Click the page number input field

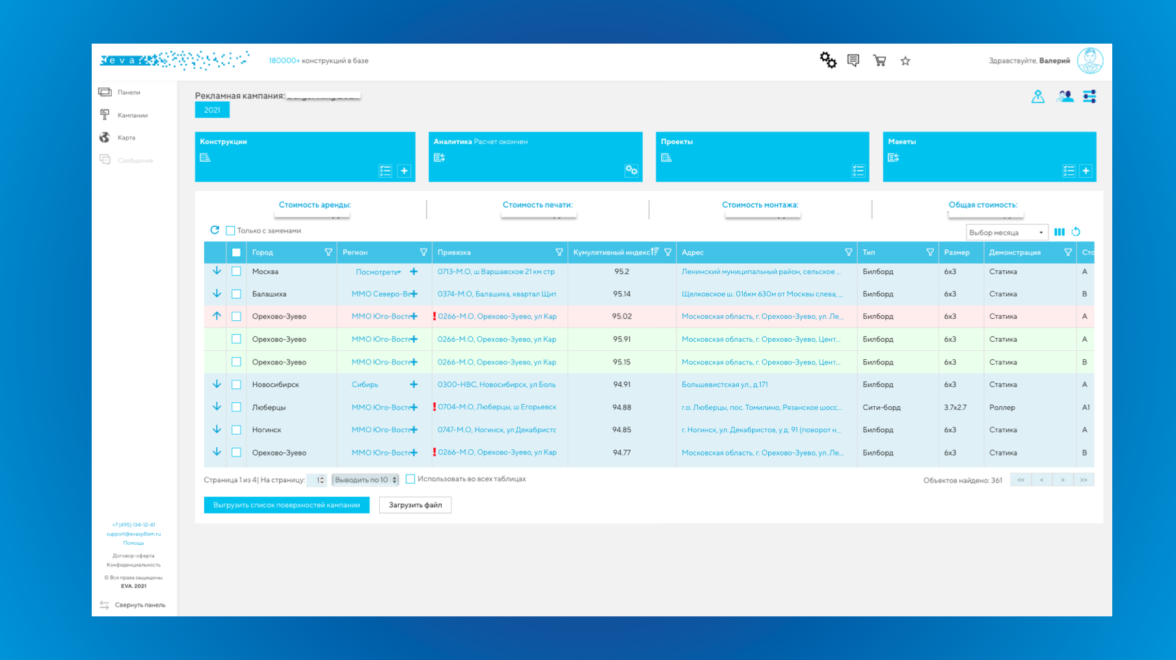316,480
